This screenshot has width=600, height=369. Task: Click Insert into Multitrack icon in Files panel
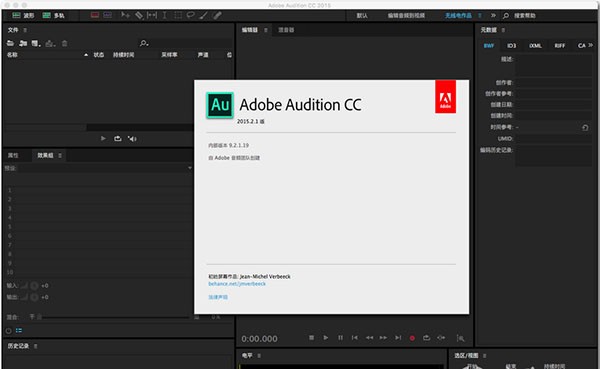tap(50, 44)
